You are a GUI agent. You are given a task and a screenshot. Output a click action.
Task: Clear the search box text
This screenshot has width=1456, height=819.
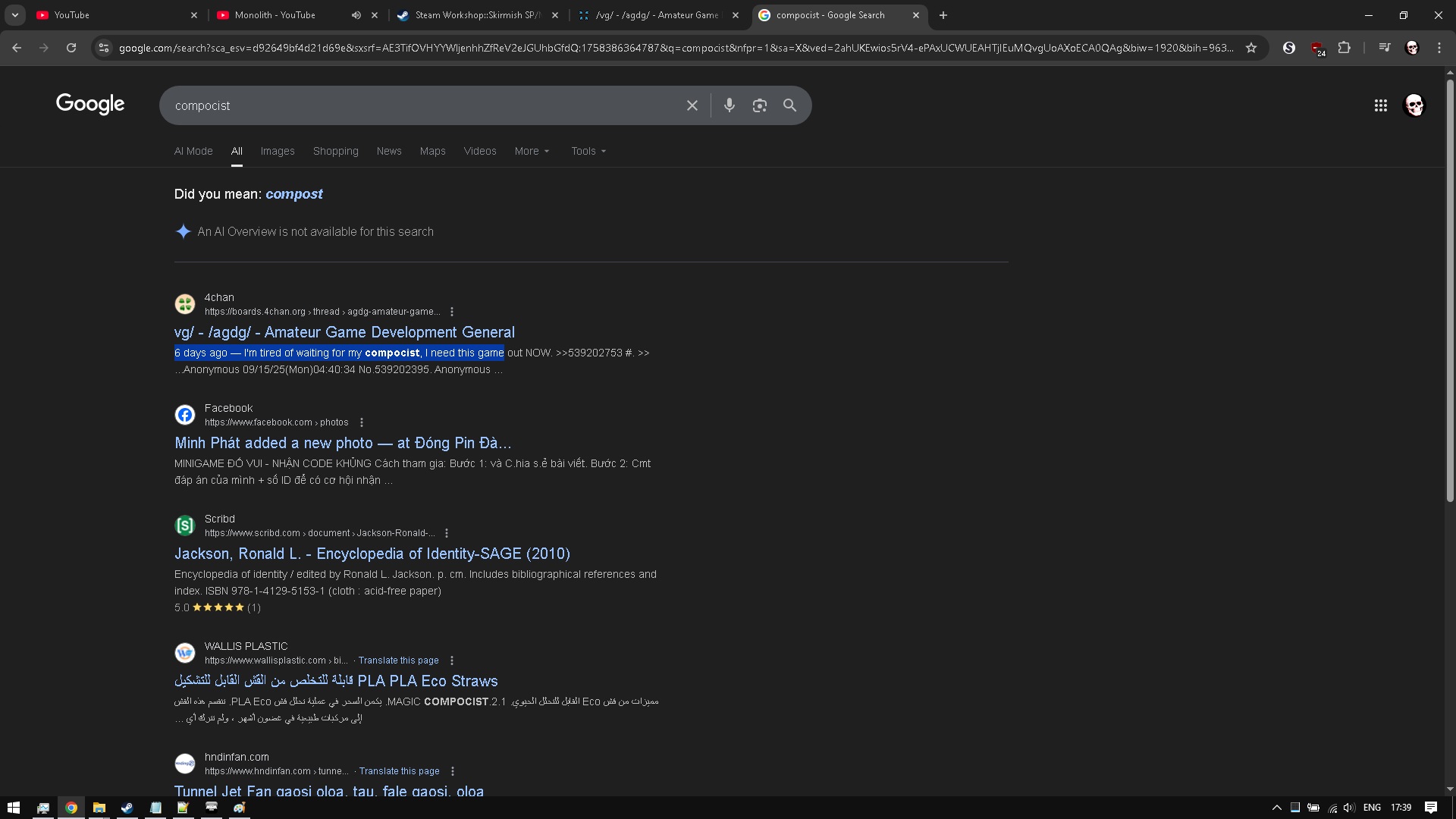coord(692,105)
